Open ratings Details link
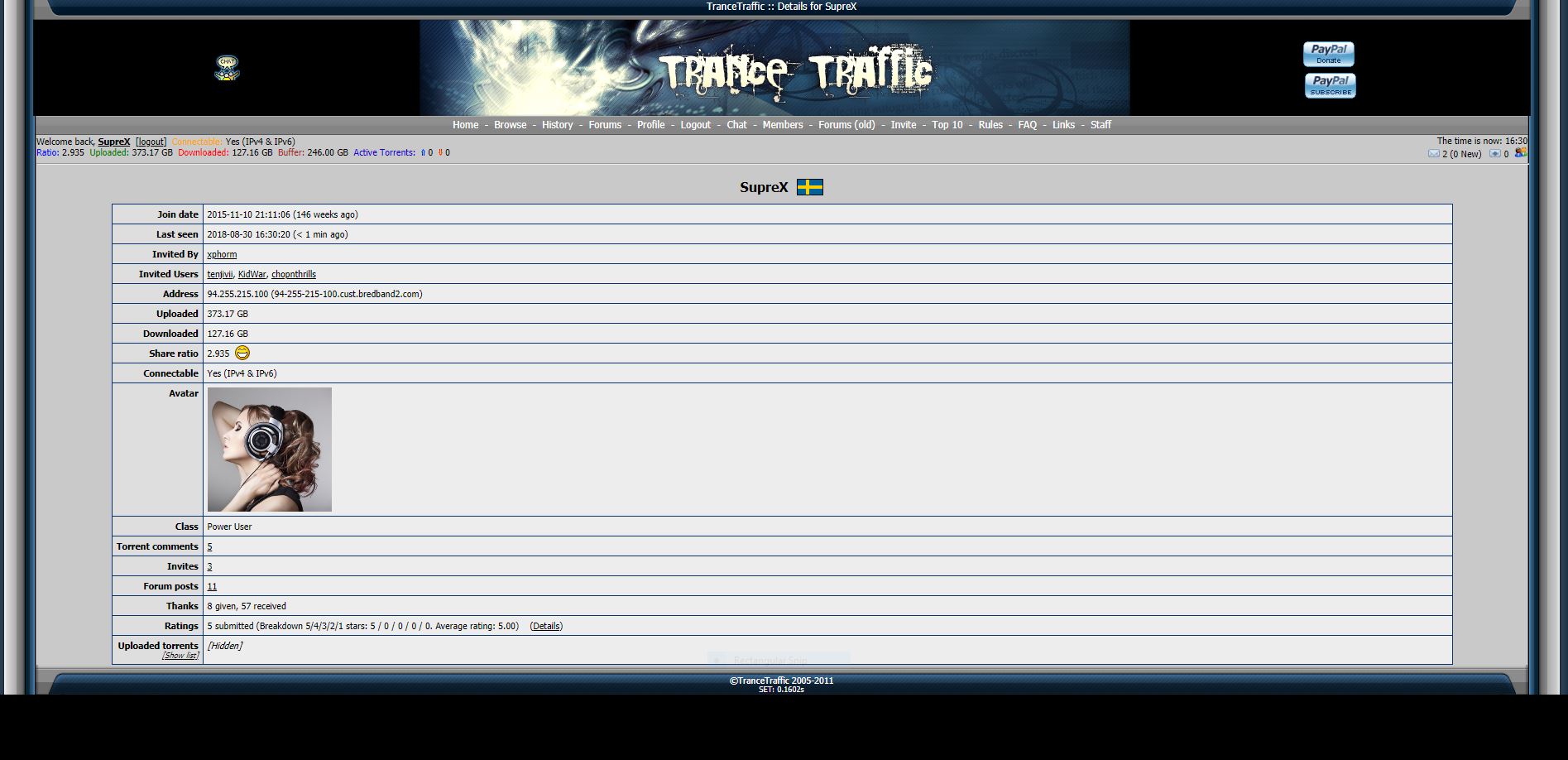This screenshot has height=760, width=1568. point(546,626)
